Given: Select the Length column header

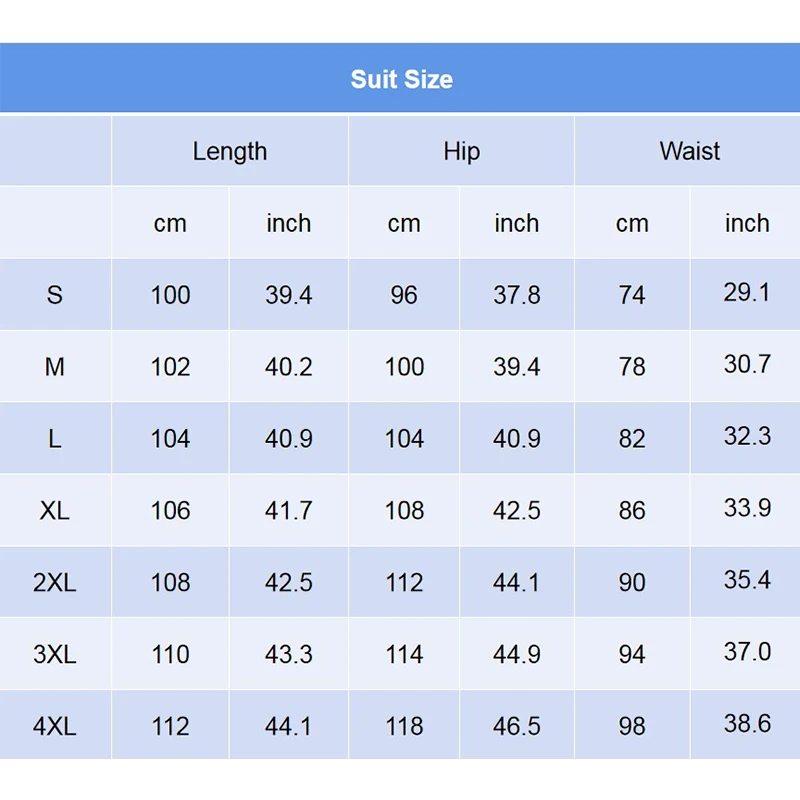Looking at the screenshot, I should click(x=230, y=151).
